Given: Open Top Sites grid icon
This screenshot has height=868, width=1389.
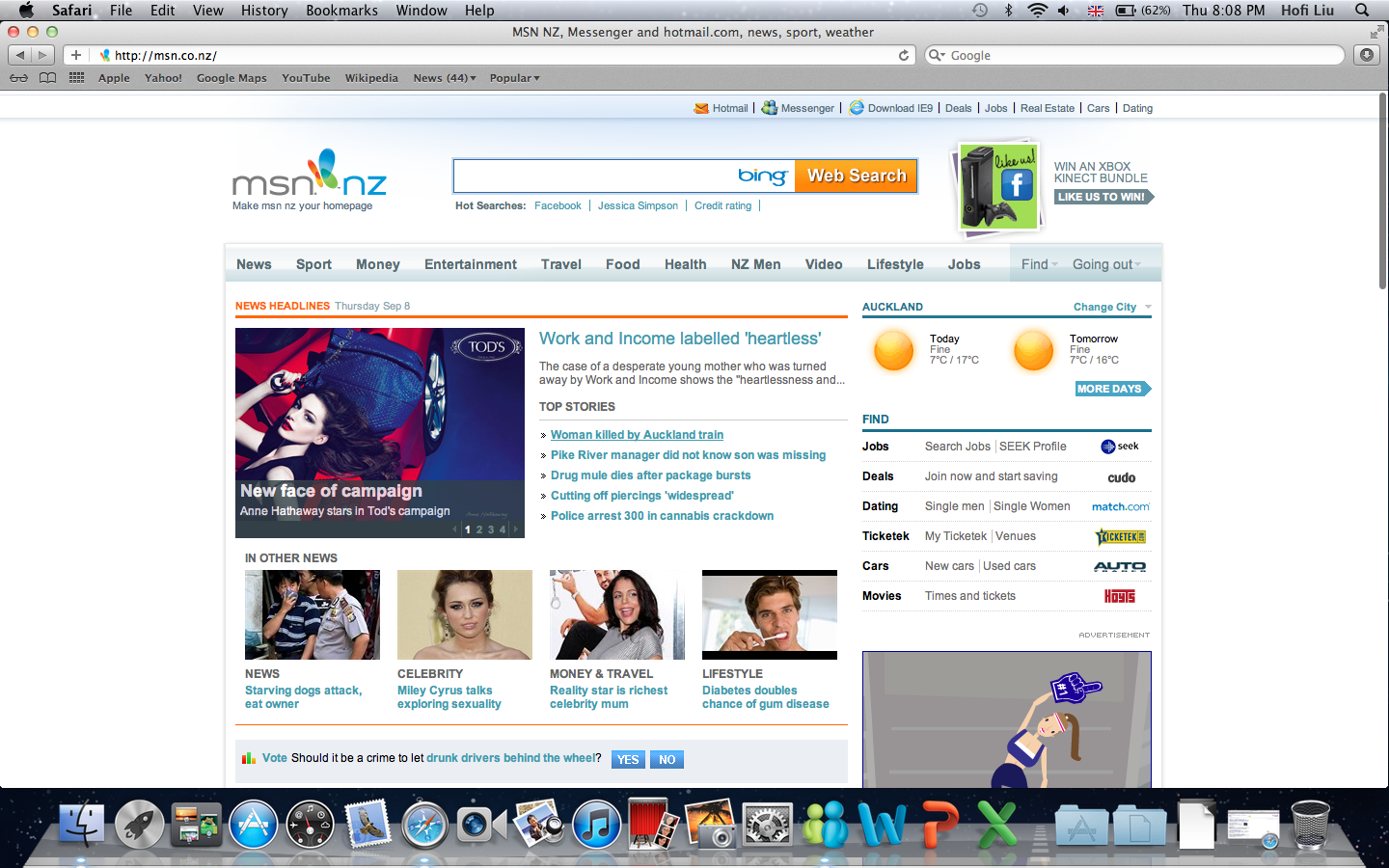Looking at the screenshot, I should pos(77,78).
